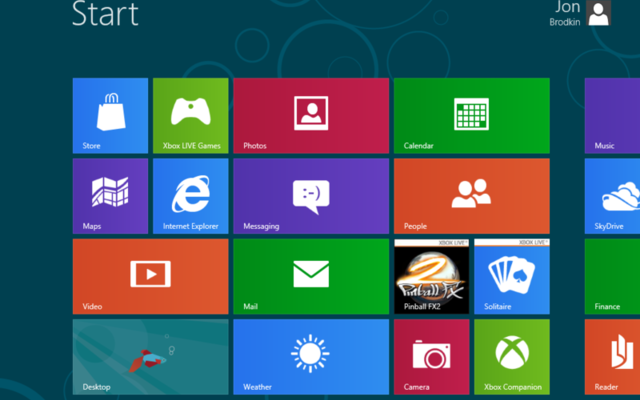Switch to the Desktop tile
The image size is (640, 400).
click(150, 357)
